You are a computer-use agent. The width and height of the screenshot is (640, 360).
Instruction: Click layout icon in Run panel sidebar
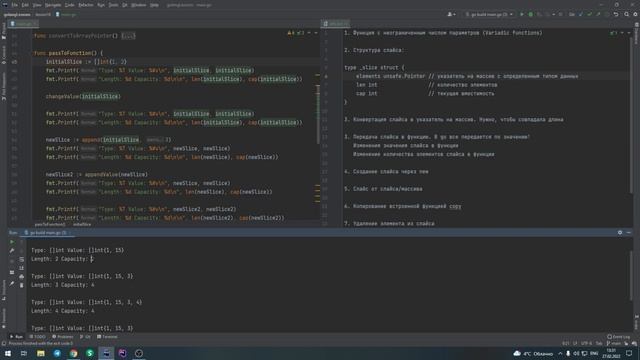tap(12, 272)
